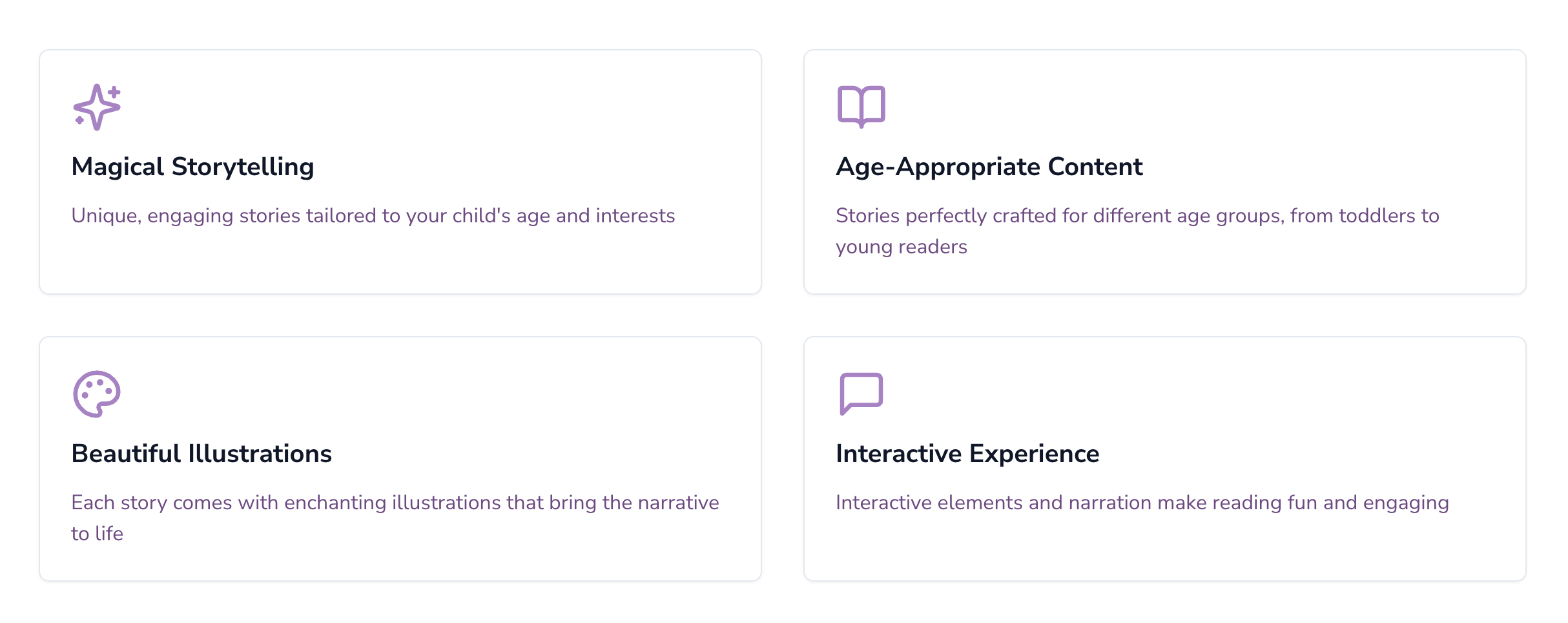Viewport: 1568px width, 623px height.
Task: Click the 'Each story comes with' description
Action: [x=395, y=518]
